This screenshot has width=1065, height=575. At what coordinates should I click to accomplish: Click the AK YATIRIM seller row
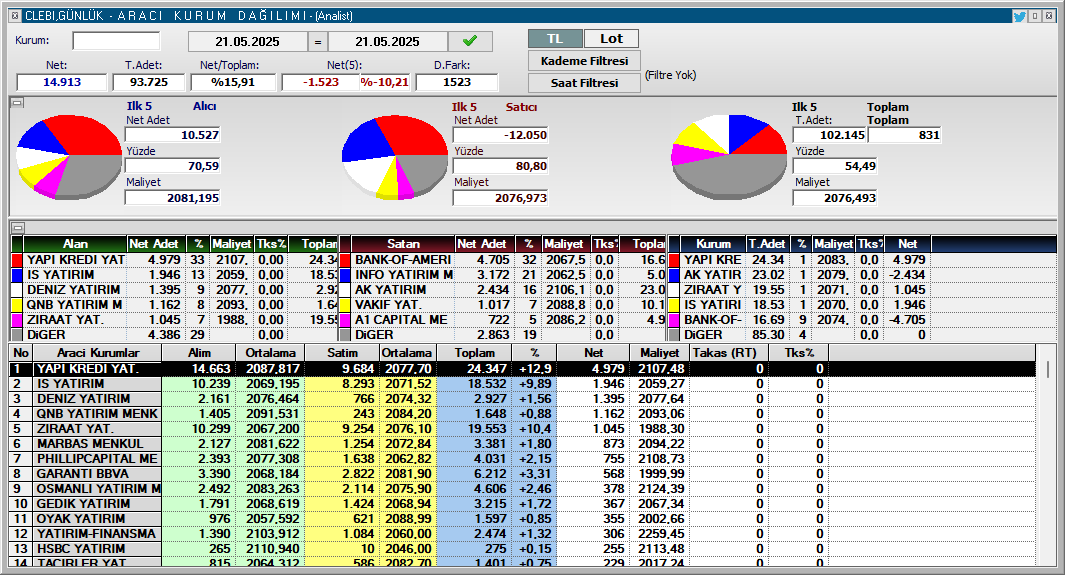[503, 290]
